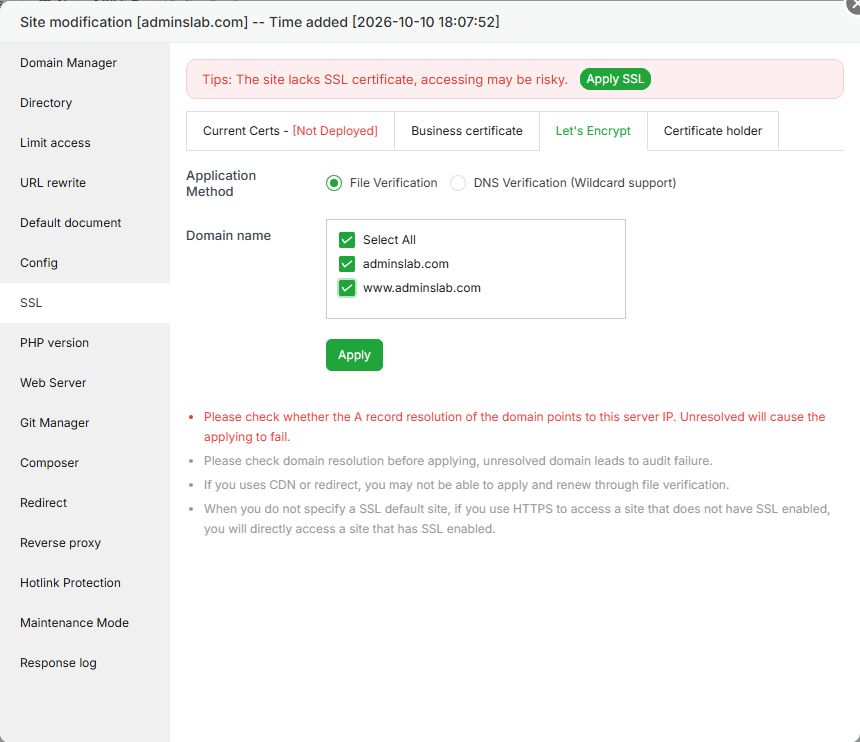This screenshot has height=742, width=860.
Task: Open Maintenance Mode section
Action: pyautogui.click(x=85, y=624)
